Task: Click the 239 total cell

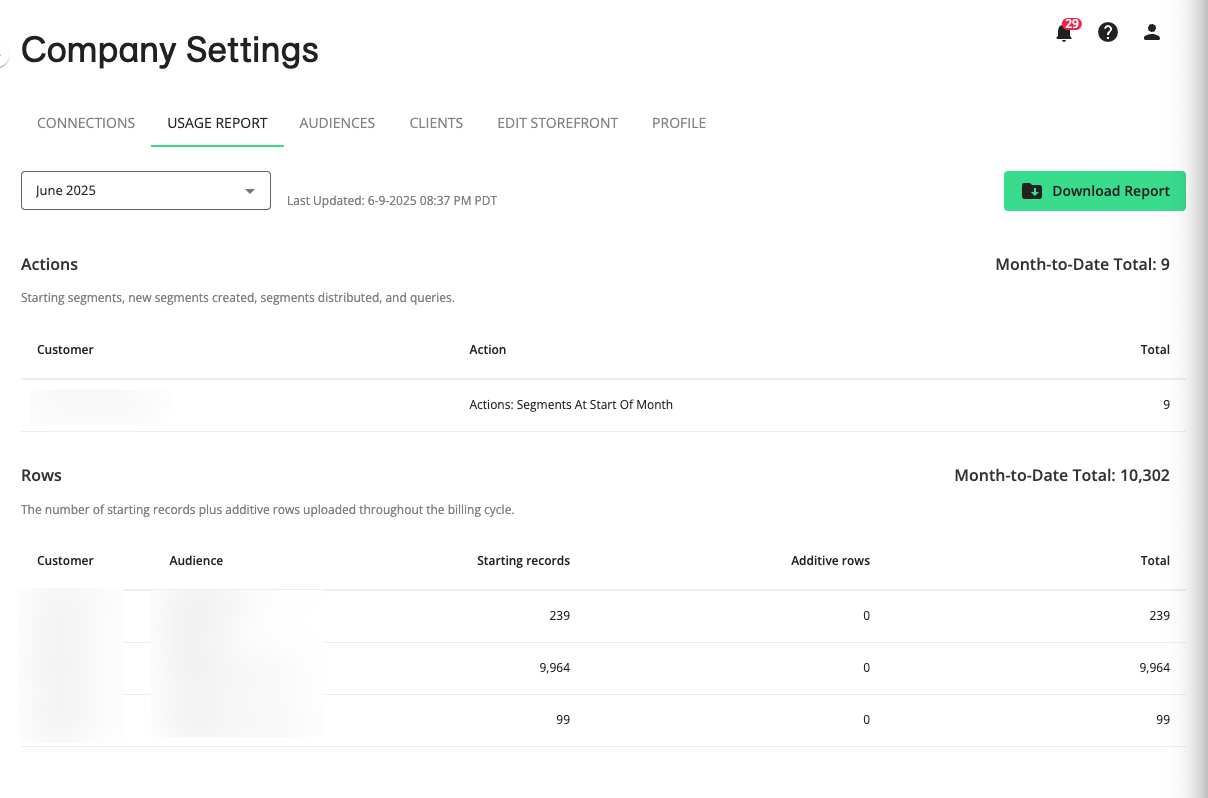Action: tap(1159, 616)
